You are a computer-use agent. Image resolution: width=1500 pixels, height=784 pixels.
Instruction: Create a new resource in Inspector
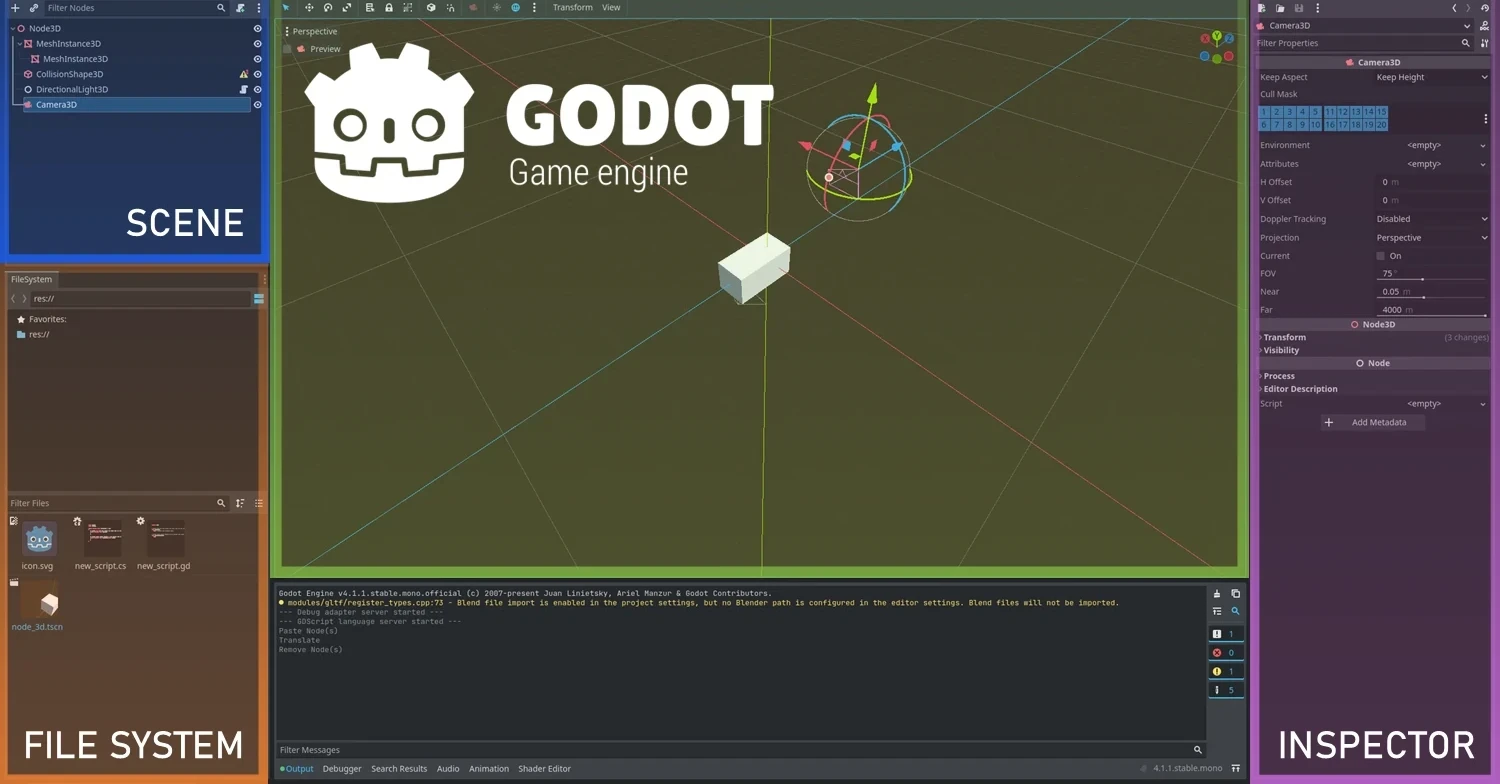pyautogui.click(x=1262, y=8)
